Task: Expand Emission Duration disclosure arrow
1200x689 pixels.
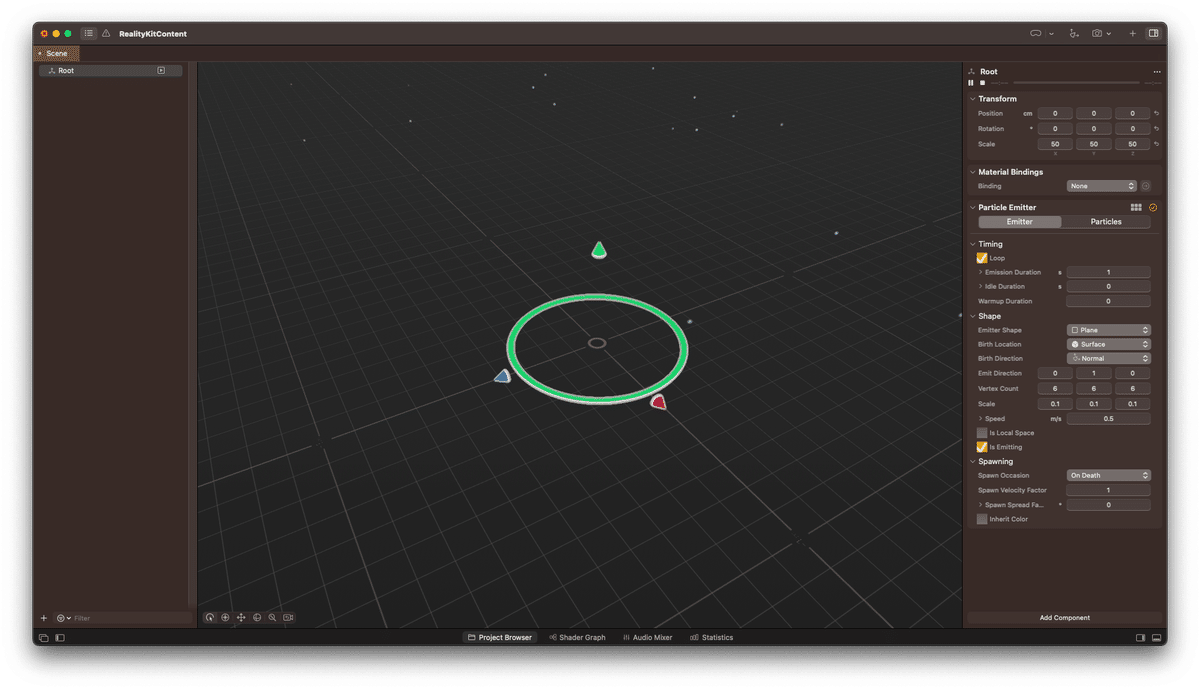Action: click(980, 272)
